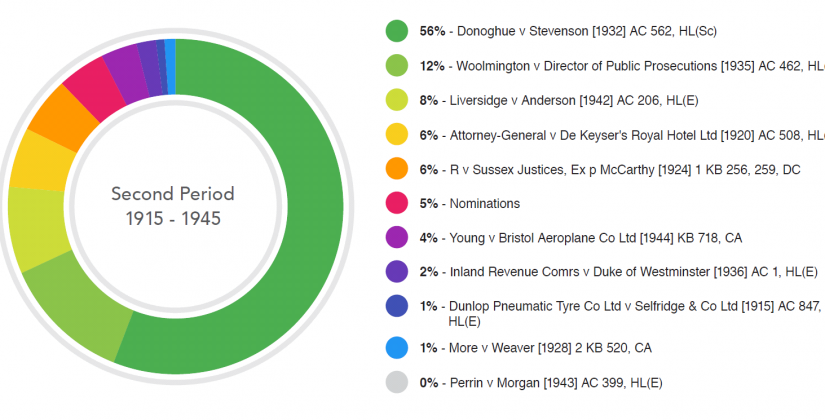The width and height of the screenshot is (825, 420).
Task: Toggle the lime Liversidge v Anderson legend circle
Action: [x=397, y=100]
